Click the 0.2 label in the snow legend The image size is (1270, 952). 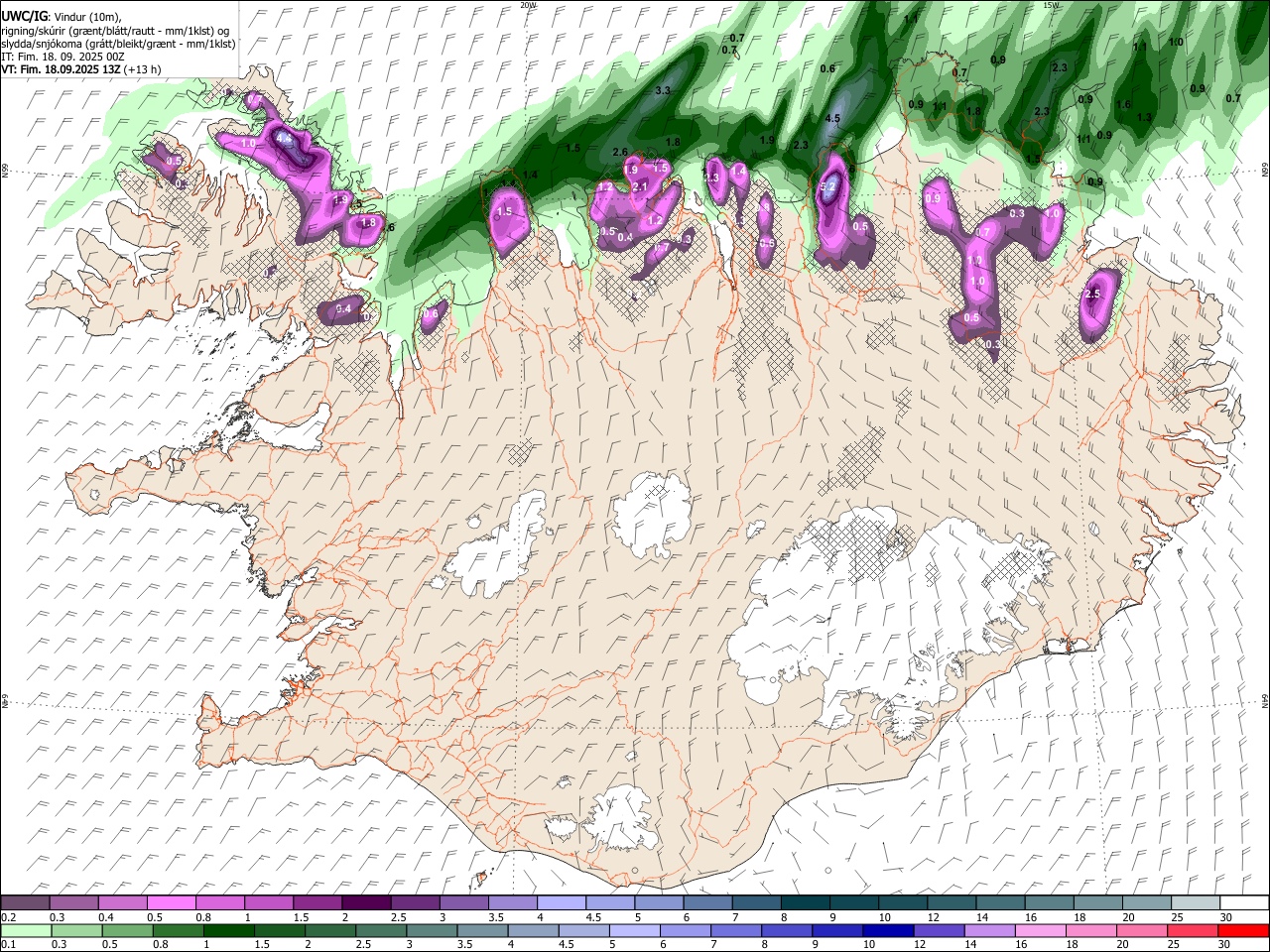(x=8, y=917)
